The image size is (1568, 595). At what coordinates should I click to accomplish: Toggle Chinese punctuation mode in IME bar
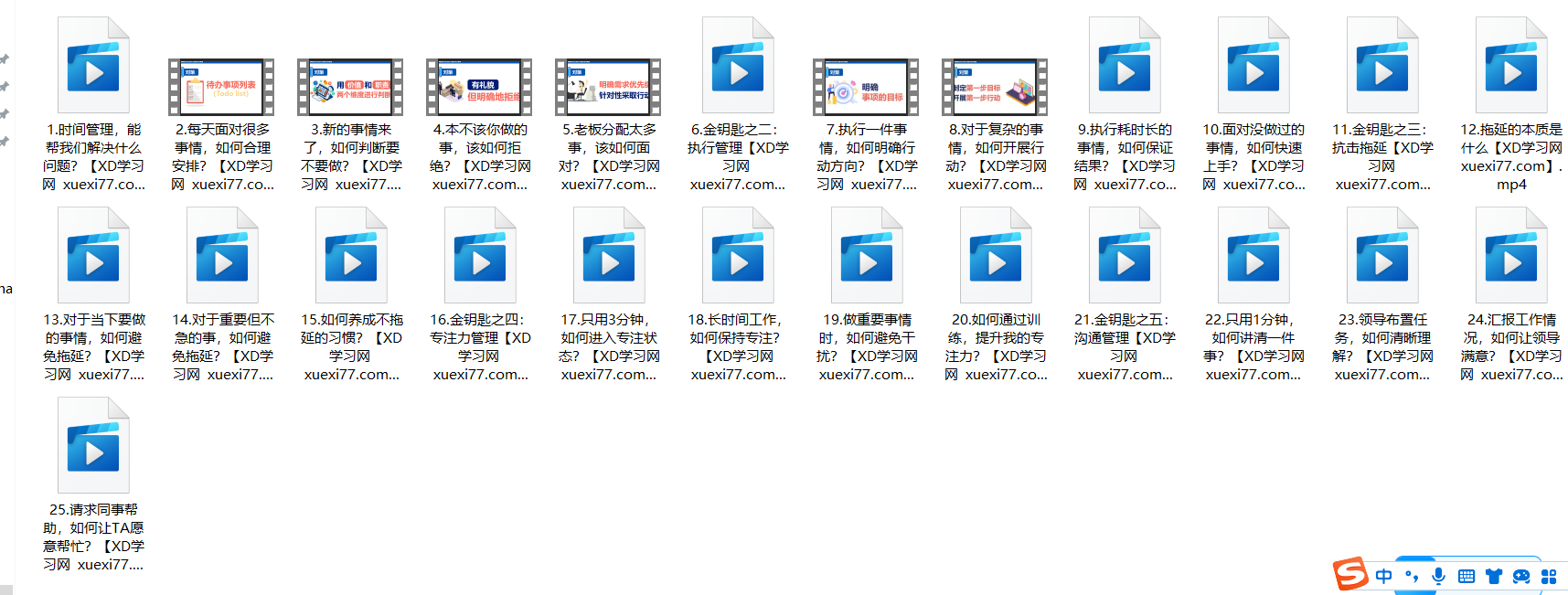tap(1412, 576)
